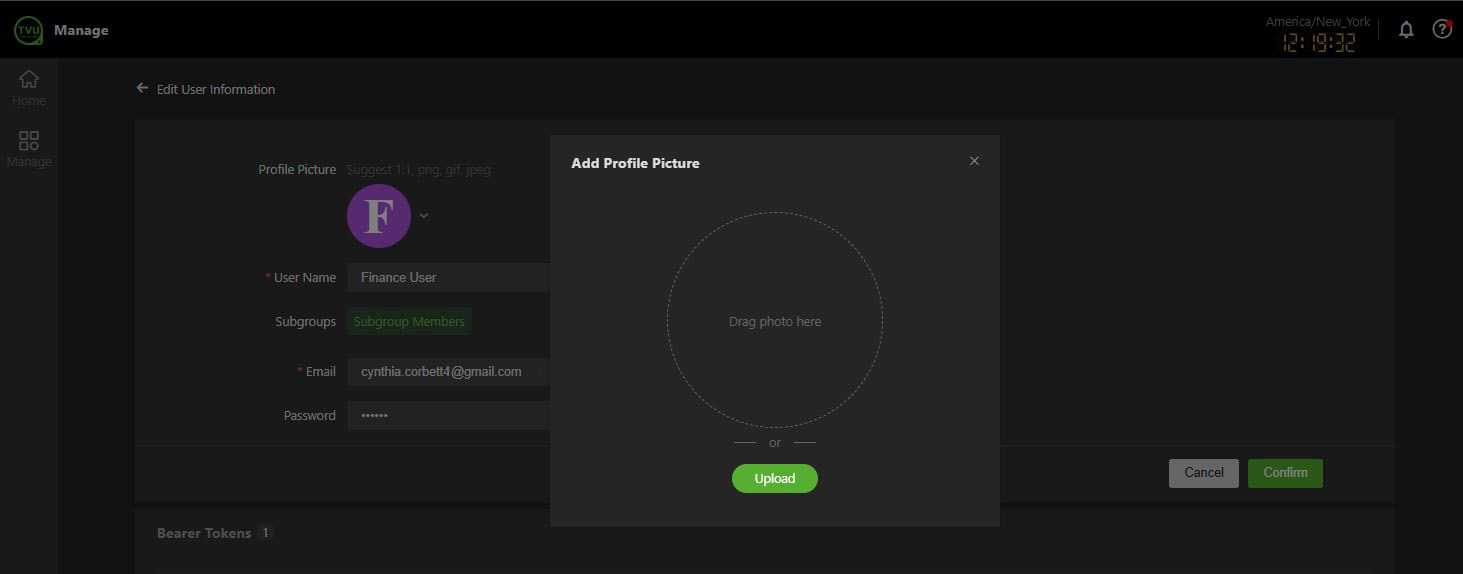Focus the Password input field
The width and height of the screenshot is (1463, 574).
(449, 416)
